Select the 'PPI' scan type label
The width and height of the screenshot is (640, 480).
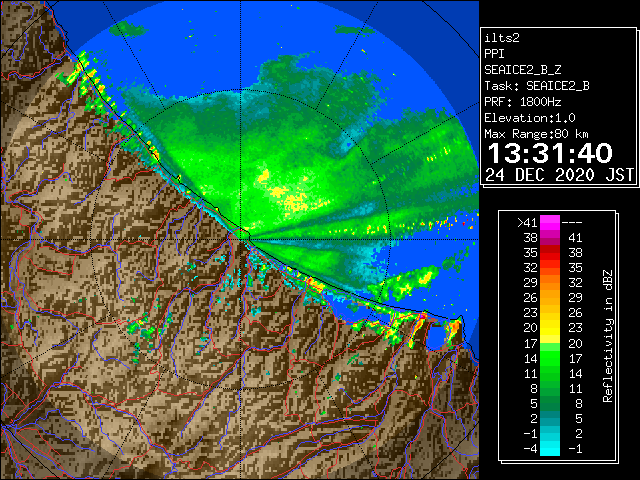pyautogui.click(x=494, y=54)
